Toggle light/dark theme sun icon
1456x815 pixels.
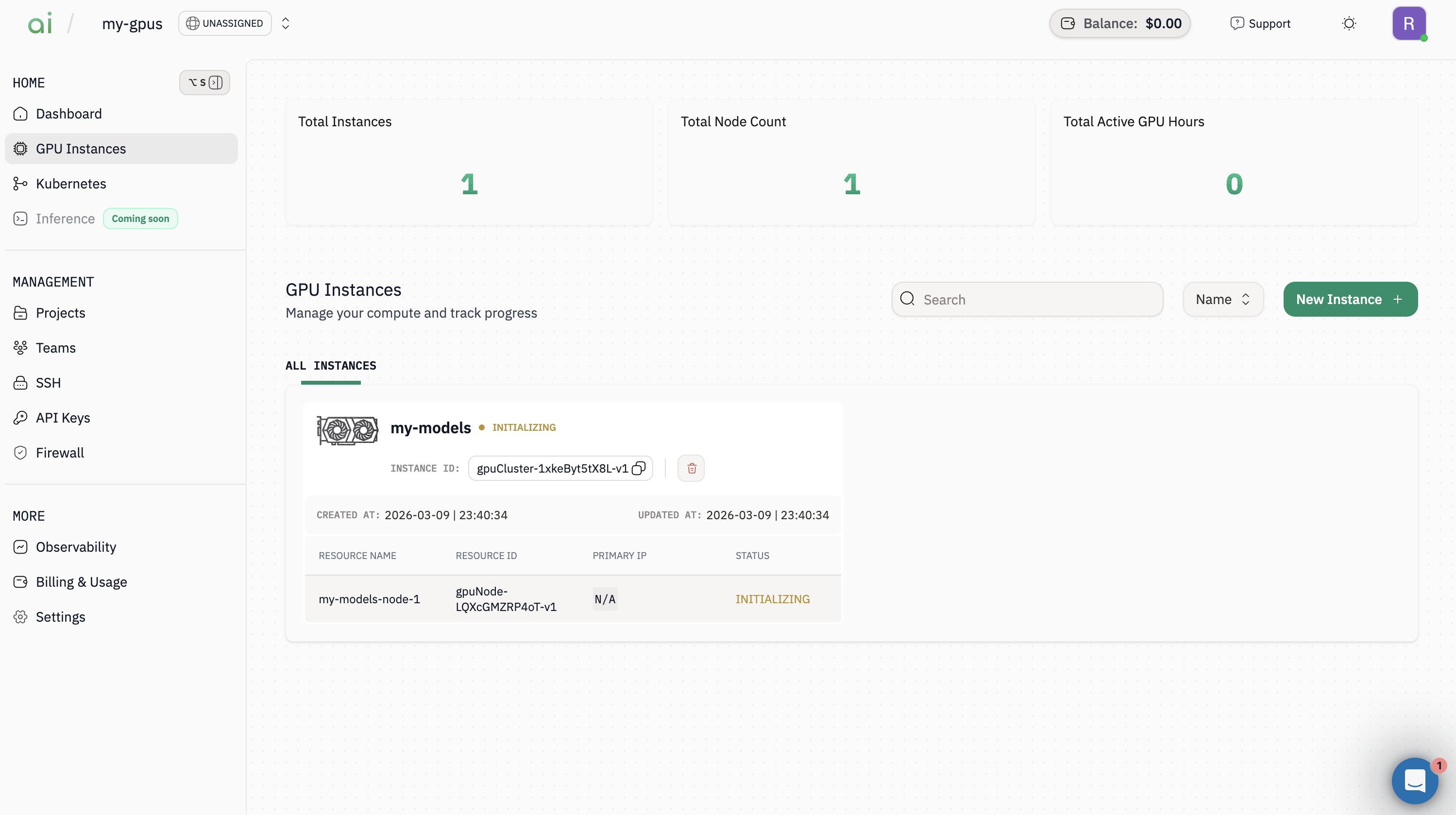[x=1349, y=23]
